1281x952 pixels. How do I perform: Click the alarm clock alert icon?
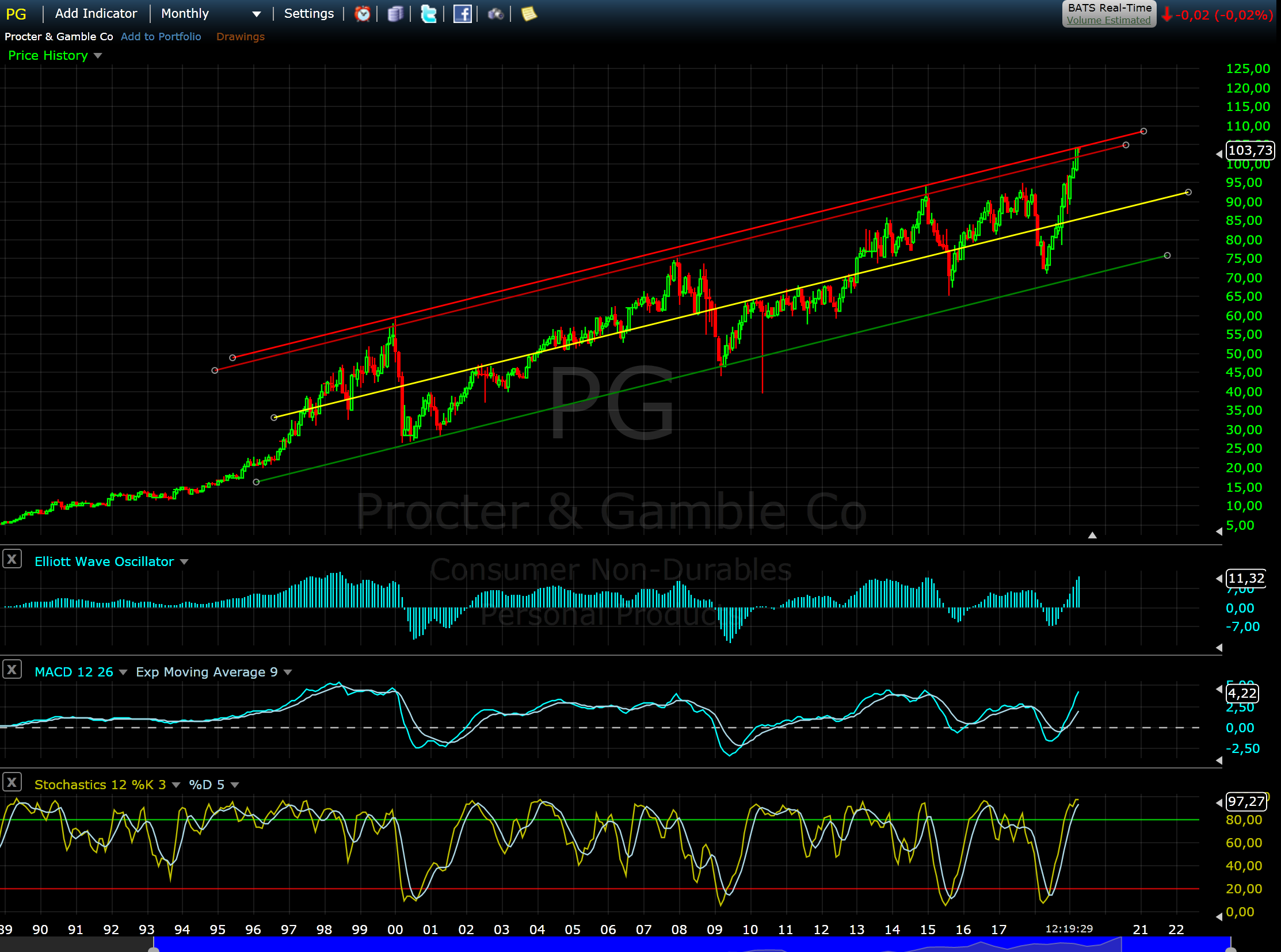tap(362, 14)
